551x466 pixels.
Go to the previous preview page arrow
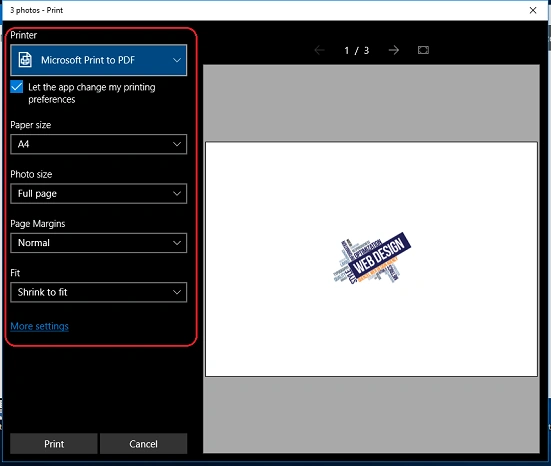coord(319,50)
